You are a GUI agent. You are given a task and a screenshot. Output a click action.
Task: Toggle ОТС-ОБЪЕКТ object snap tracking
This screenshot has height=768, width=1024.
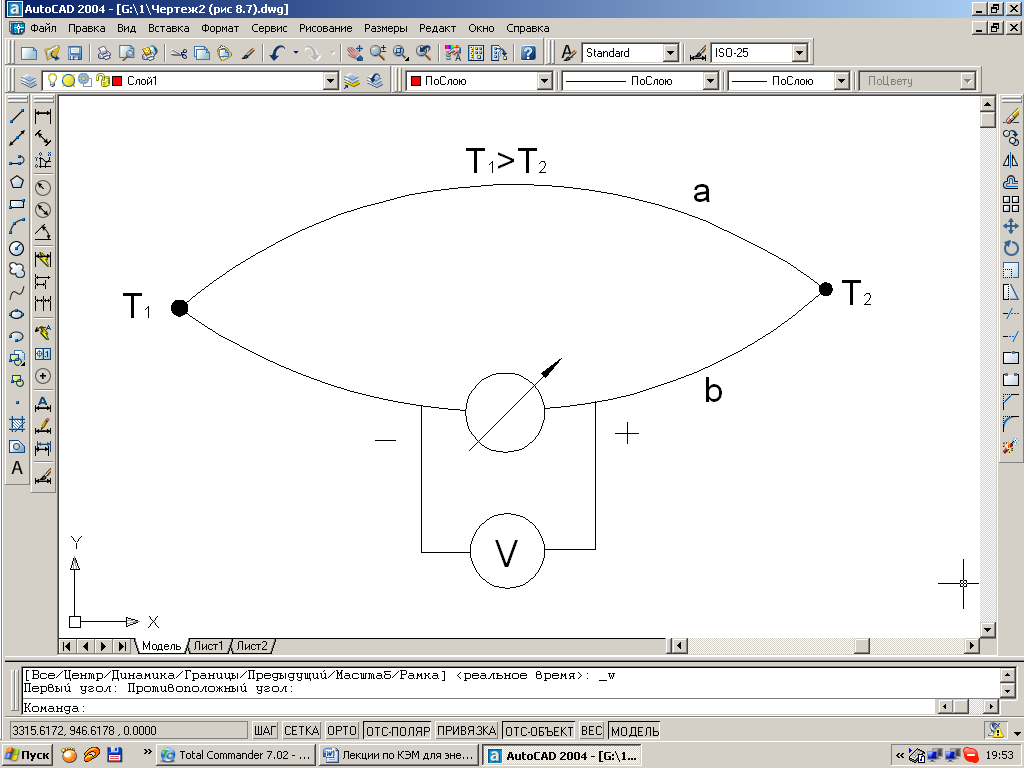(539, 731)
